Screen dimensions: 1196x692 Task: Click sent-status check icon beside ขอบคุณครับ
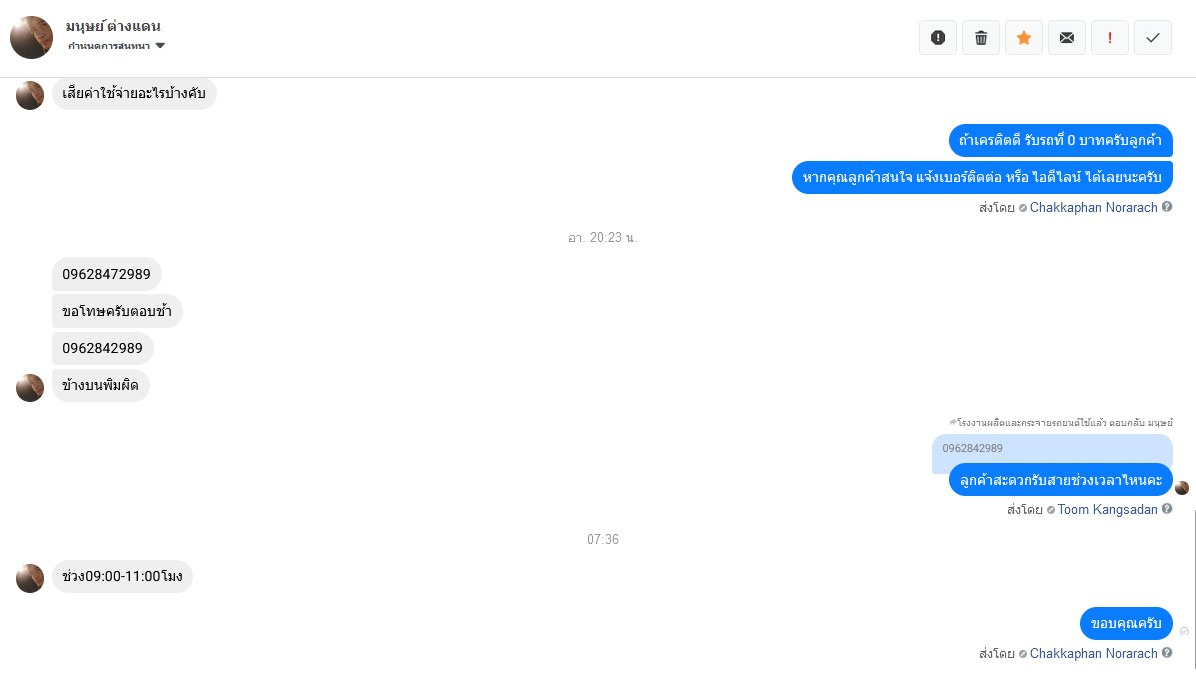pyautogui.click(x=1185, y=632)
